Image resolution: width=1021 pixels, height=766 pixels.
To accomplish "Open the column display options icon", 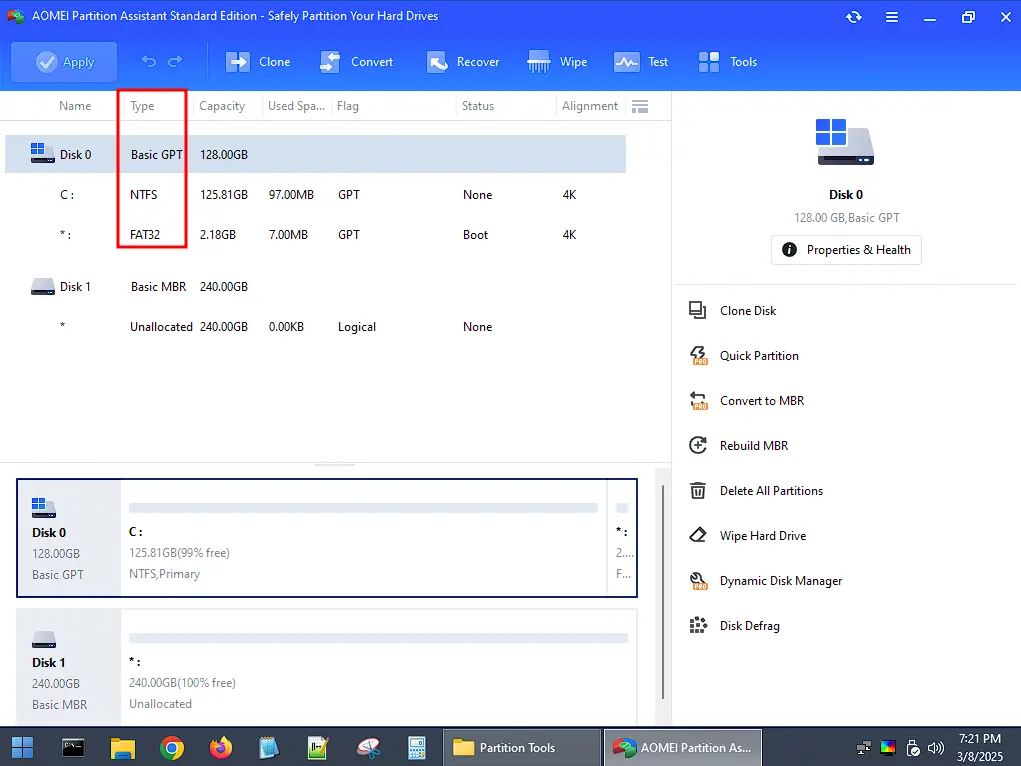I will [640, 106].
